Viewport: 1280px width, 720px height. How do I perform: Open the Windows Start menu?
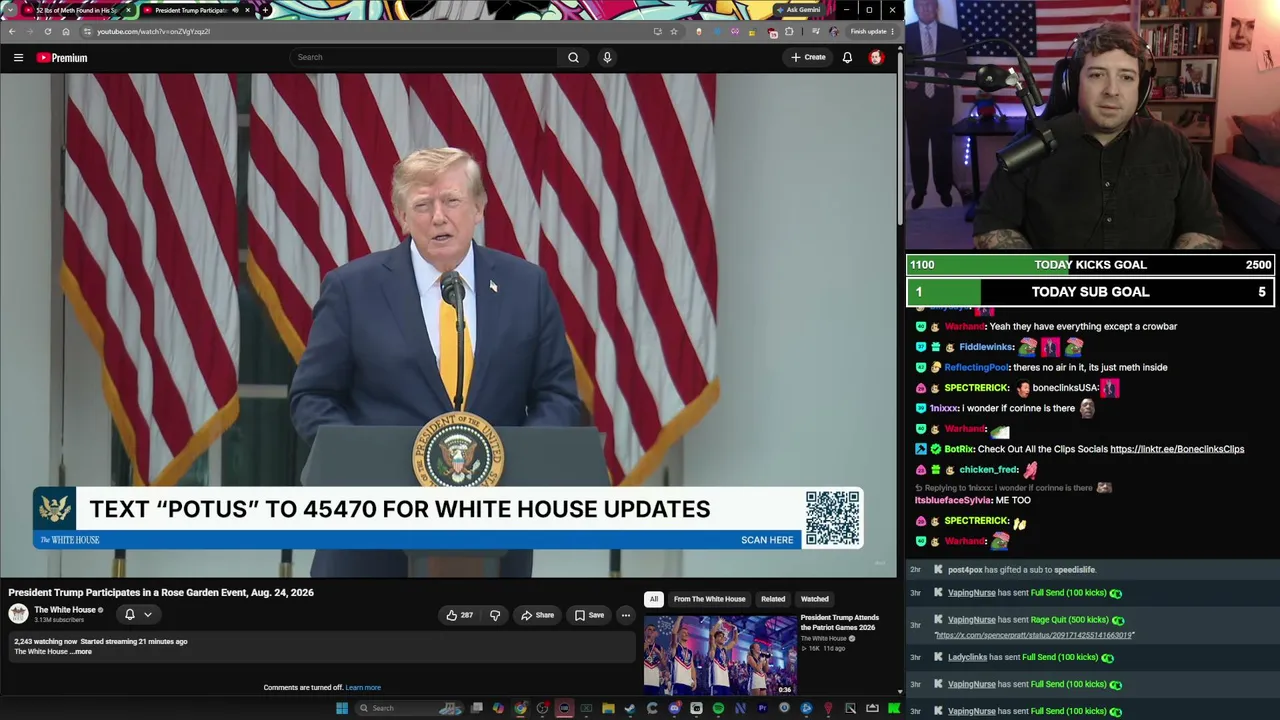[x=342, y=709]
